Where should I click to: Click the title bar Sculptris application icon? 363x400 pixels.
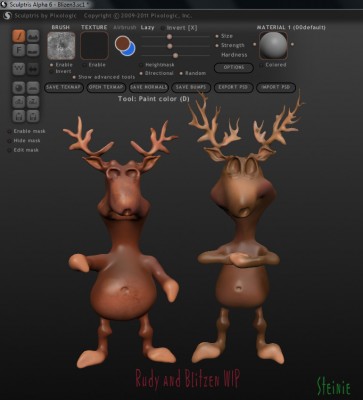[x=4, y=4]
